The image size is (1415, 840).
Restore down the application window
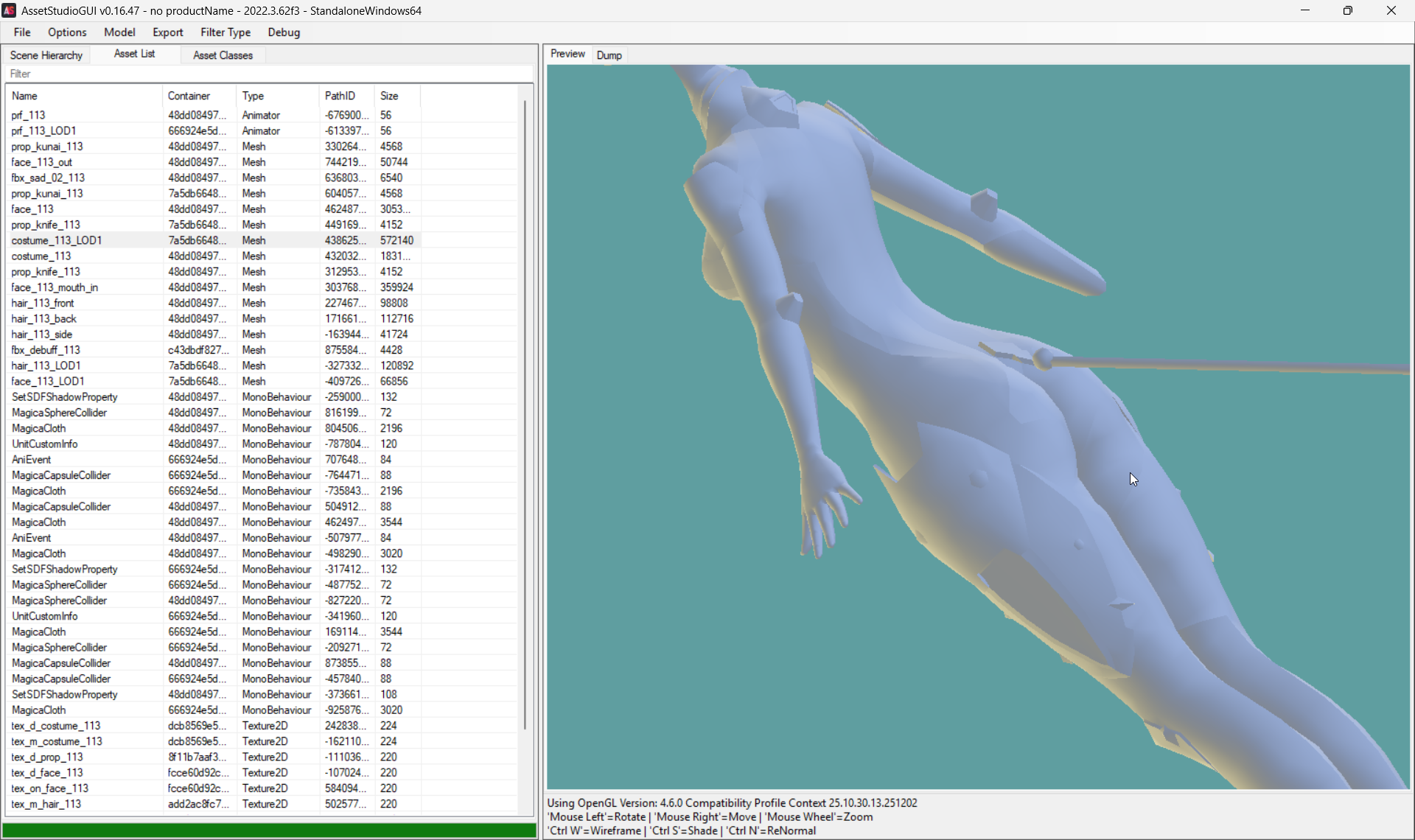point(1347,10)
